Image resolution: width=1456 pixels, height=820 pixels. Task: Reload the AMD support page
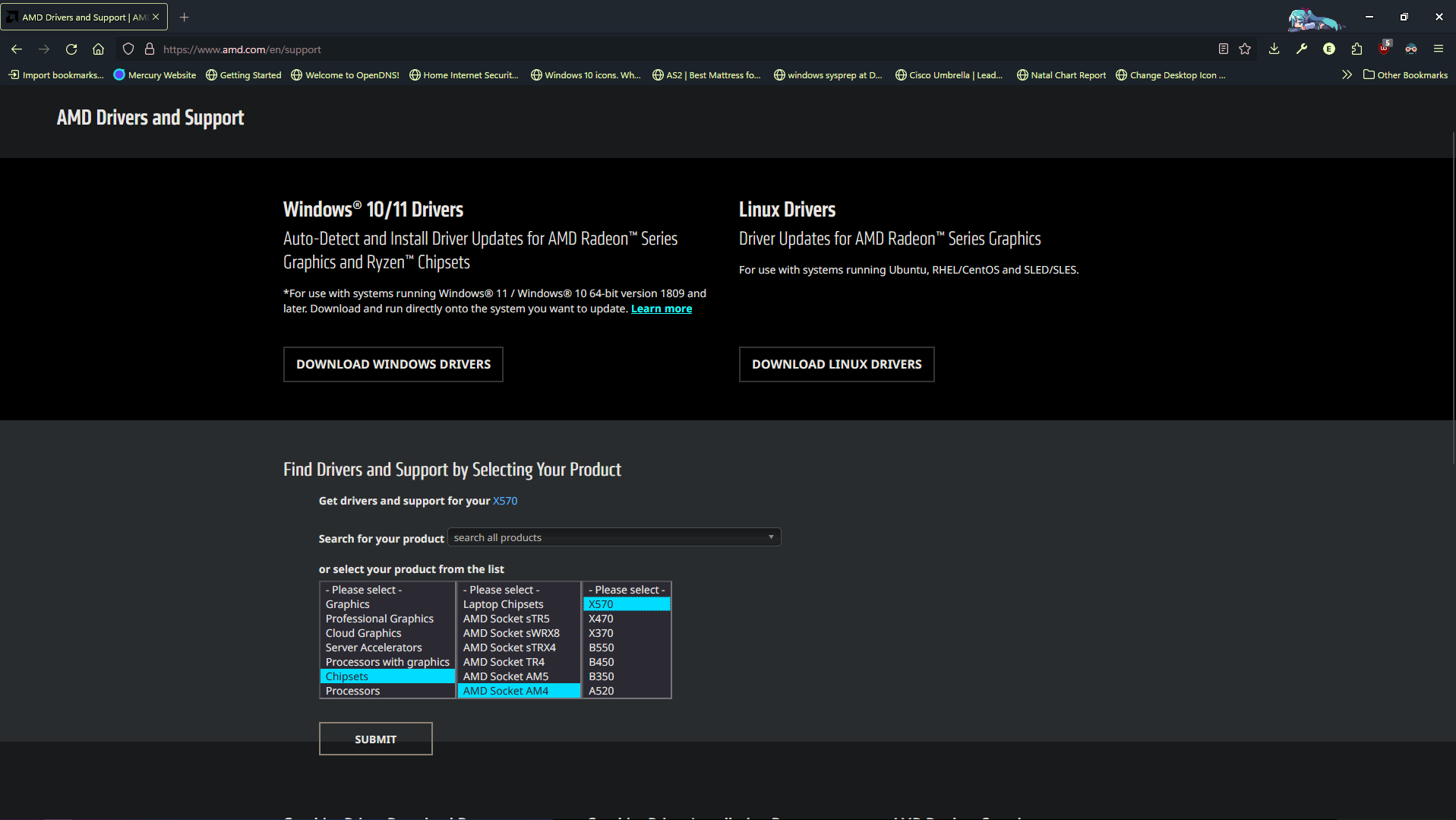pyautogui.click(x=71, y=49)
